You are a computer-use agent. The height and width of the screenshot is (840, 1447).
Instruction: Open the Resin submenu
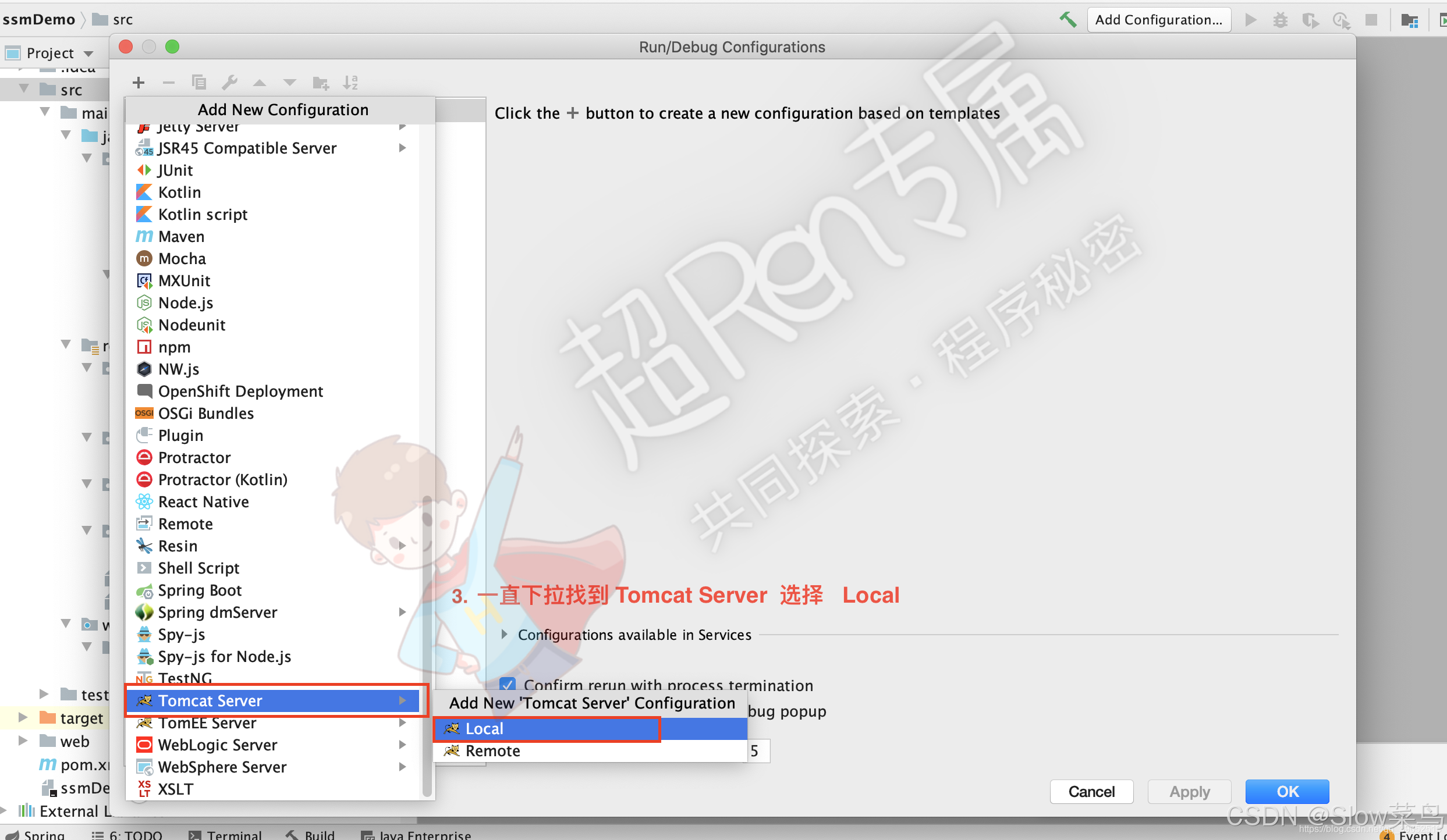click(272, 546)
